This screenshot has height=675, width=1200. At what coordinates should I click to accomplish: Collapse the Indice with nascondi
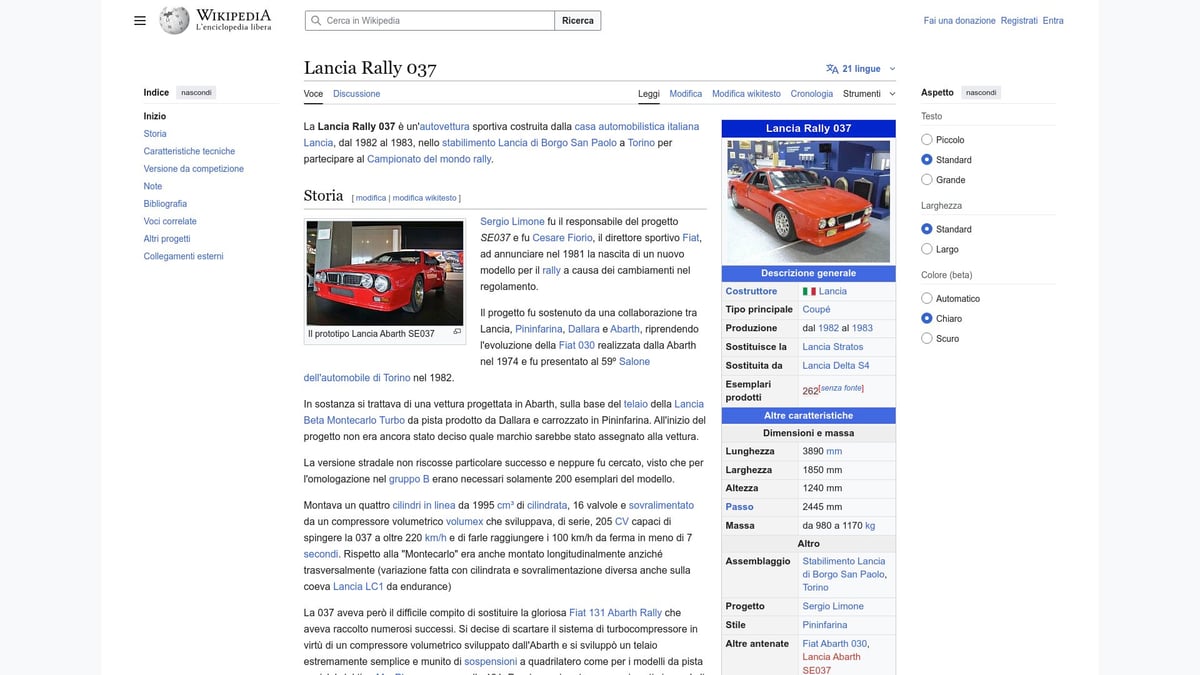coord(195,92)
